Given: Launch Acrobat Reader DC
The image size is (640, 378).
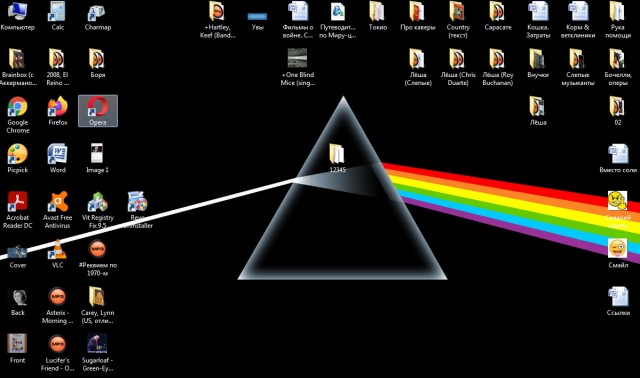Looking at the screenshot, I should 17,210.
